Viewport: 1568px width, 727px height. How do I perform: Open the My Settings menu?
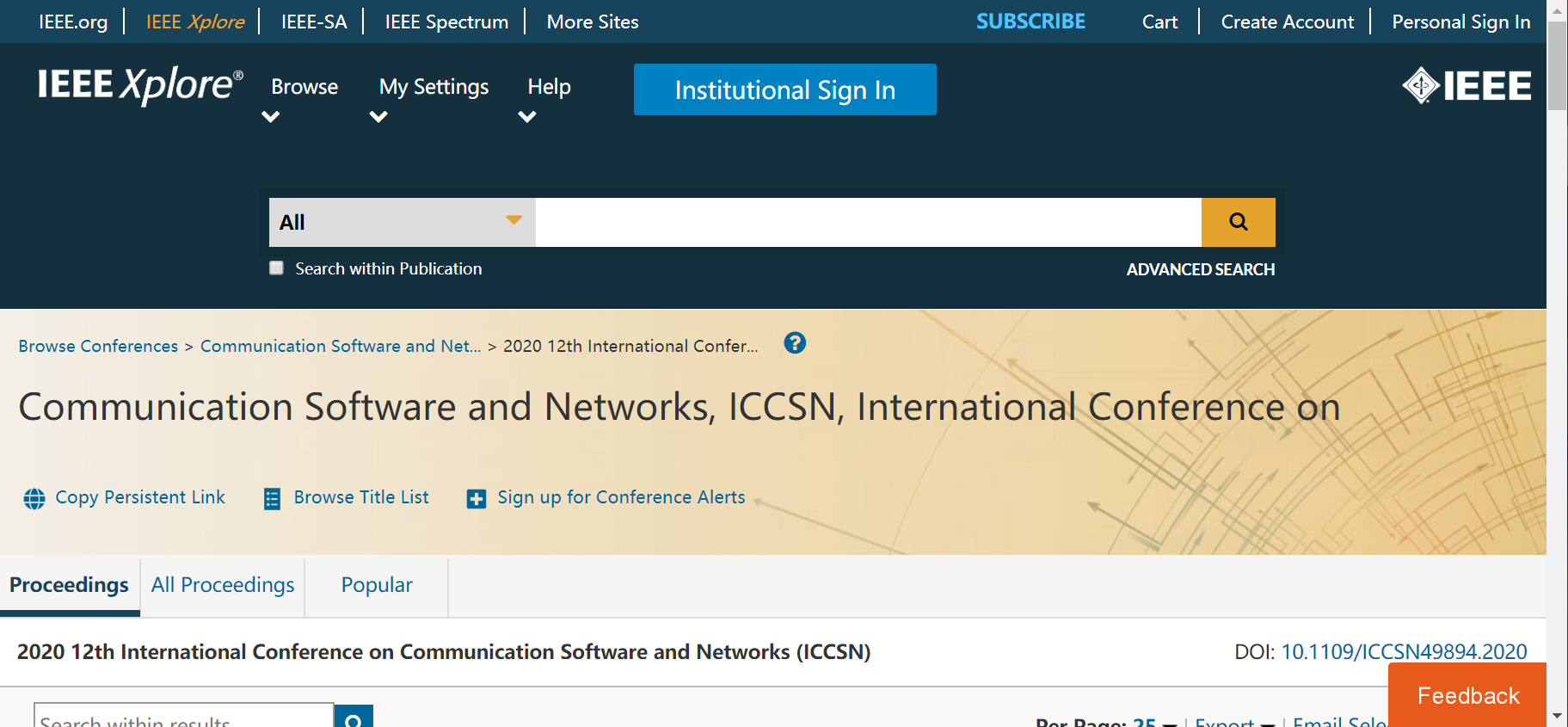(x=434, y=87)
